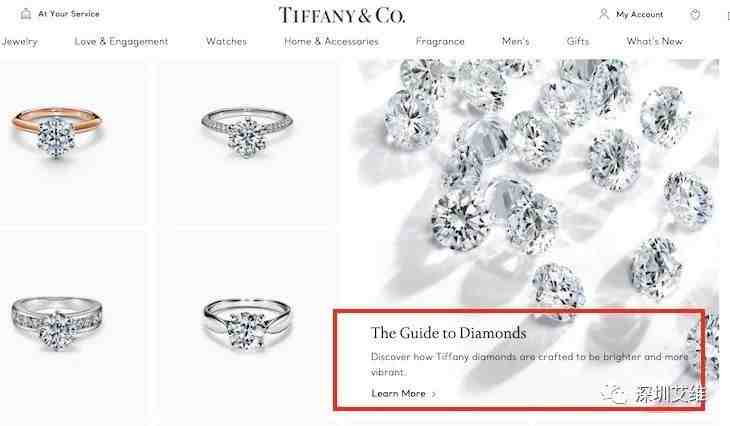
Task: Click the At Your Service link
Action: point(69,14)
